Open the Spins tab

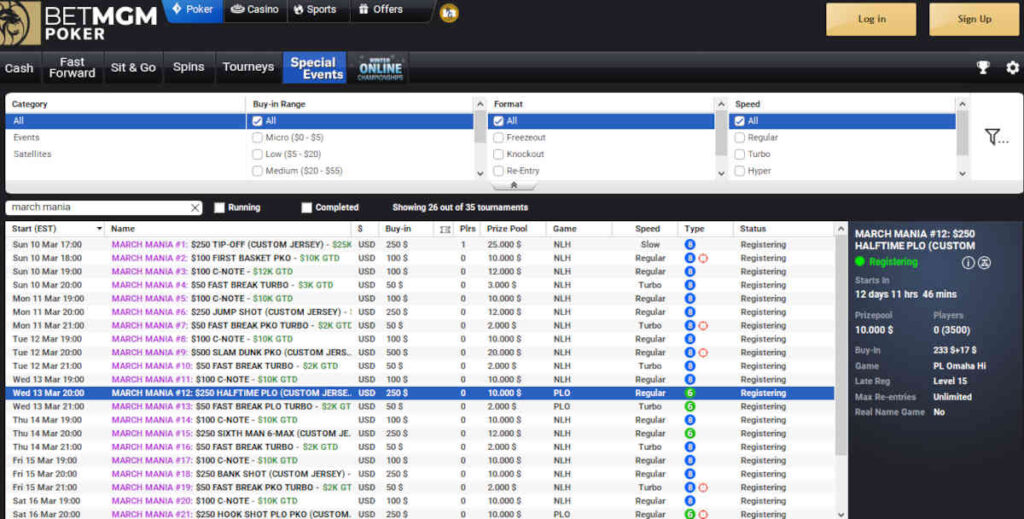pyautogui.click(x=189, y=68)
